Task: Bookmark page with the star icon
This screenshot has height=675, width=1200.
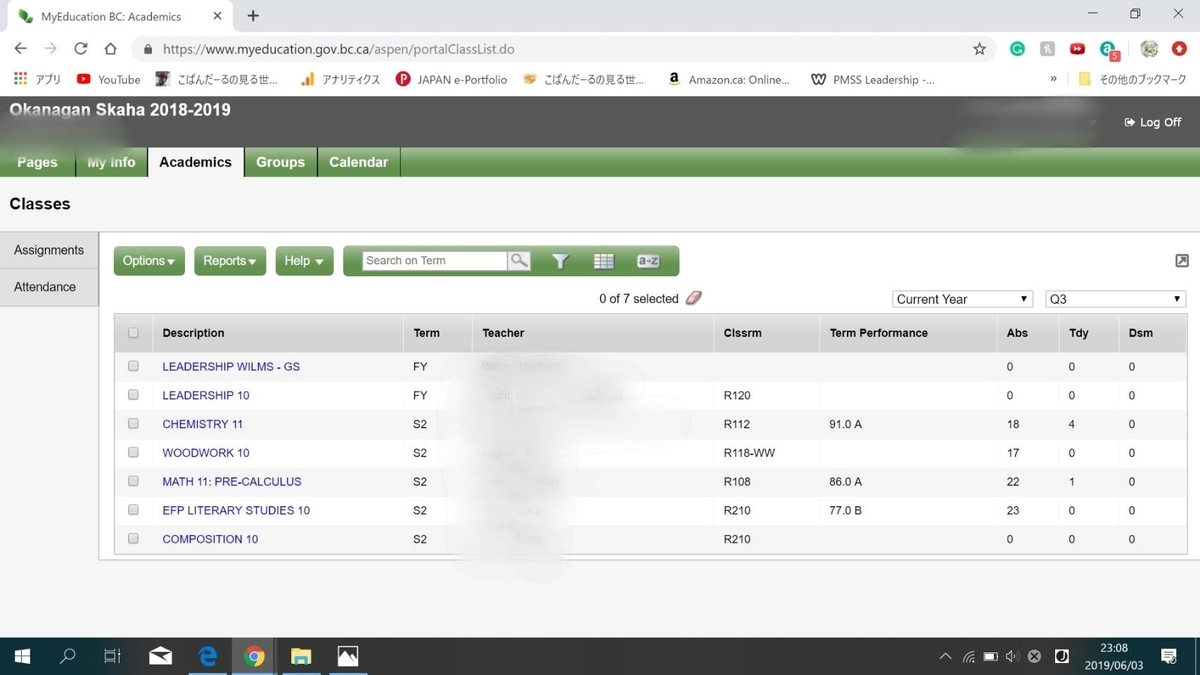Action: (980, 48)
